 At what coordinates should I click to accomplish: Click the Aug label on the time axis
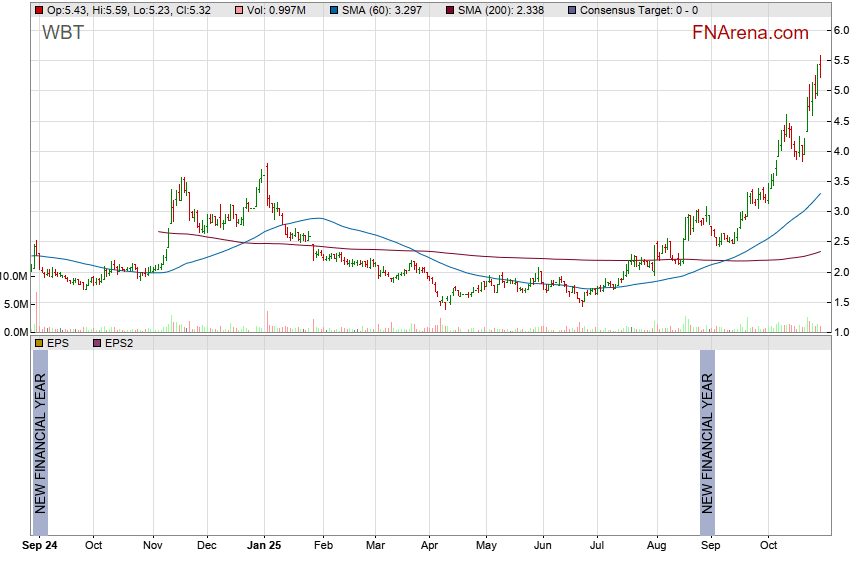click(x=657, y=546)
